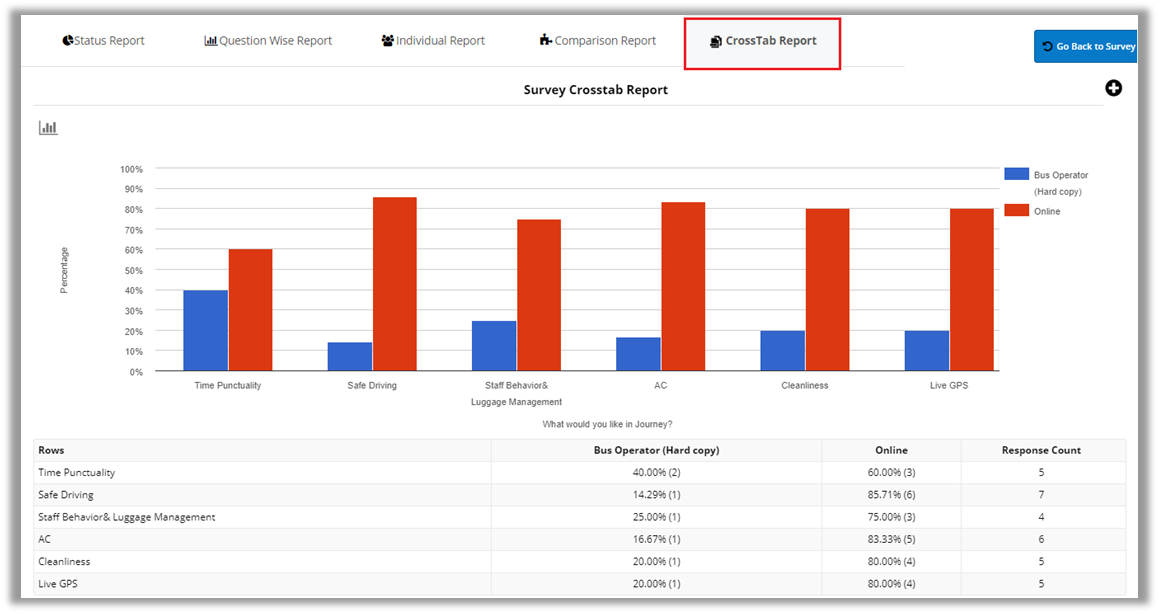1160x614 pixels.
Task: Click the red Live GPS bar
Action: (x=971, y=290)
